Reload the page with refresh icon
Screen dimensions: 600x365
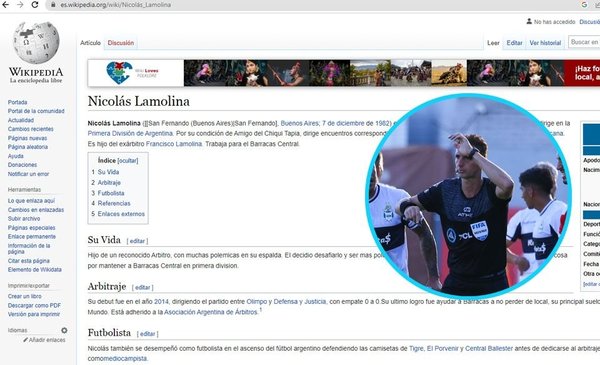(35, 5)
